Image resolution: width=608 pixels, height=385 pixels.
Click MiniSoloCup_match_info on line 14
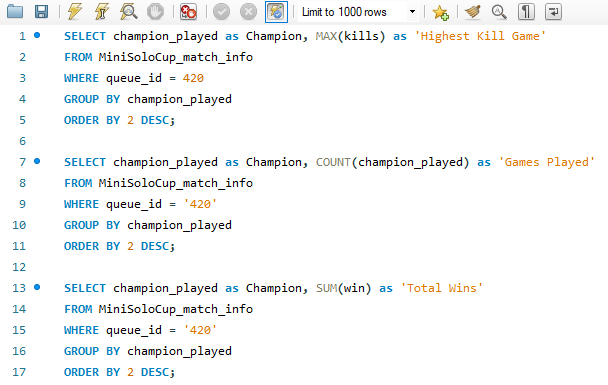pos(176,309)
